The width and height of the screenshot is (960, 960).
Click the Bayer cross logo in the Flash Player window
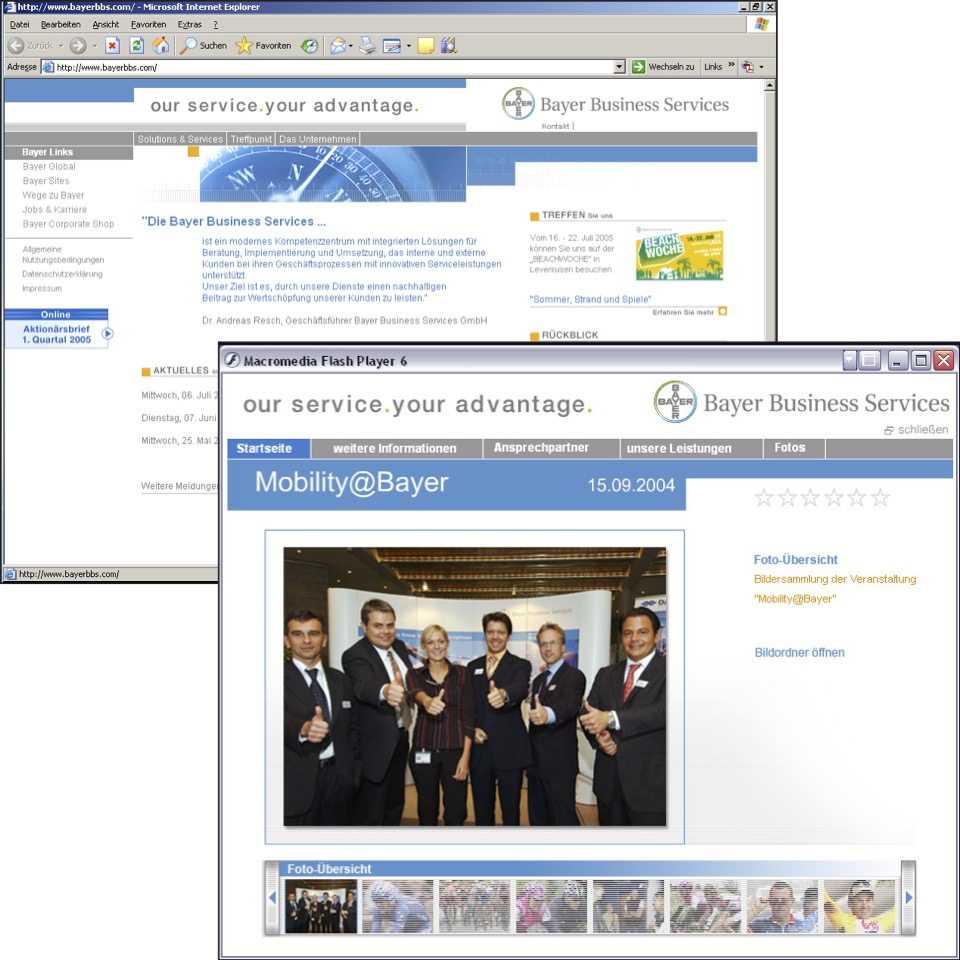675,402
